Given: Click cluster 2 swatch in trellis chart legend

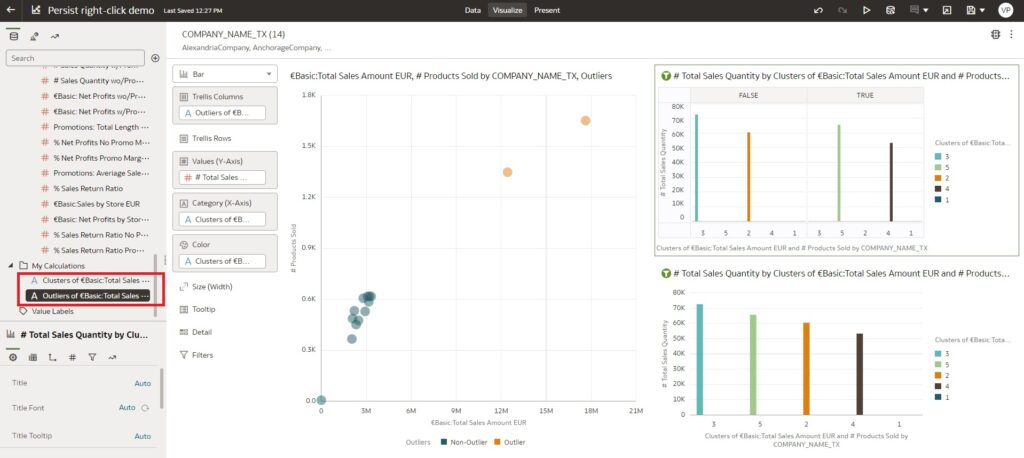Looking at the screenshot, I should [x=938, y=178].
